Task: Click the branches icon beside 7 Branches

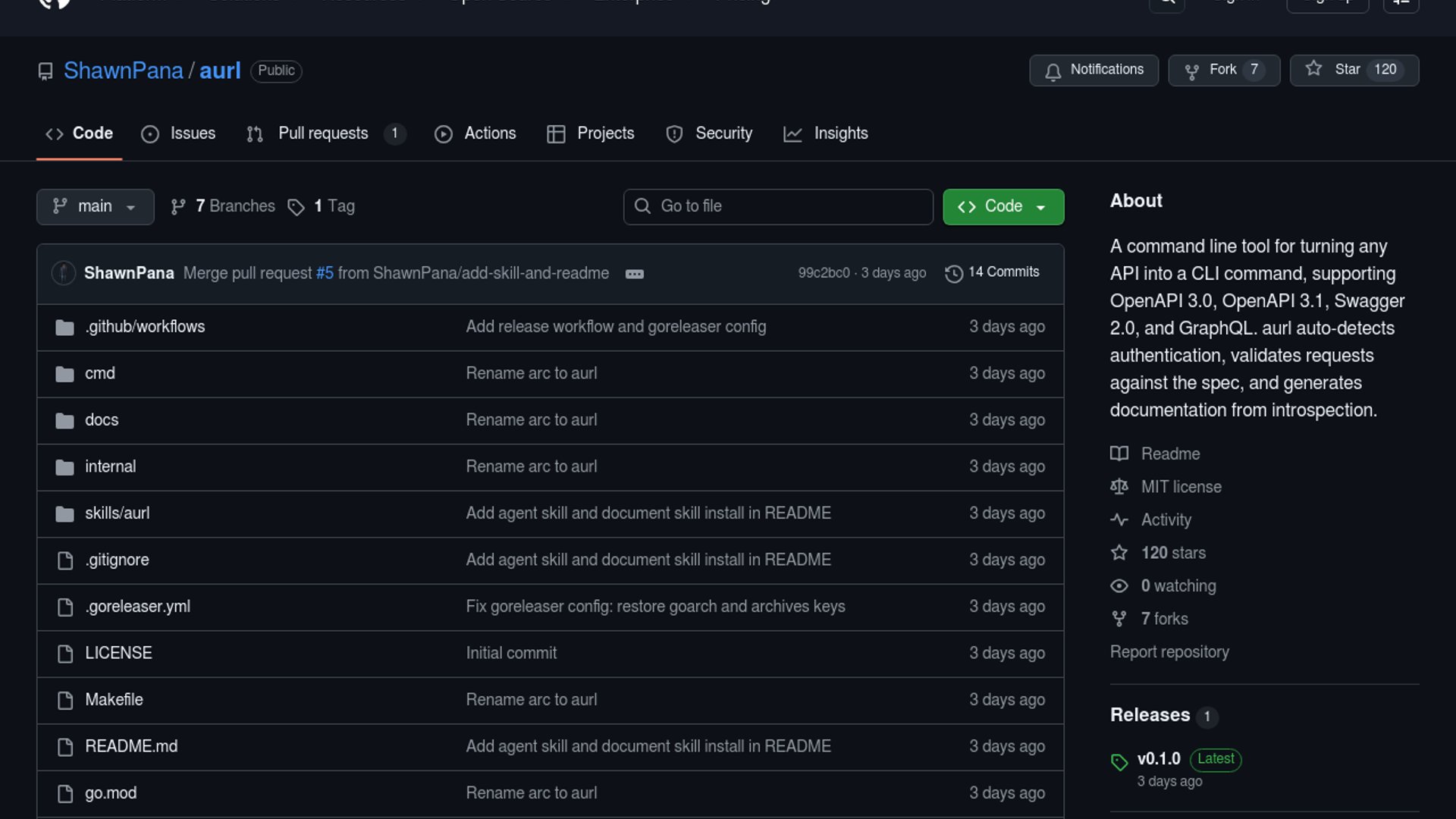Action: pyautogui.click(x=178, y=207)
